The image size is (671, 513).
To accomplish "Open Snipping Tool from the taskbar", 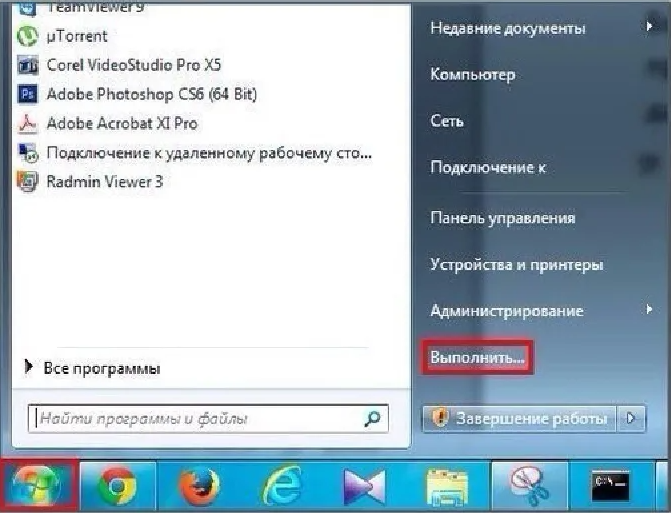I will [529, 486].
